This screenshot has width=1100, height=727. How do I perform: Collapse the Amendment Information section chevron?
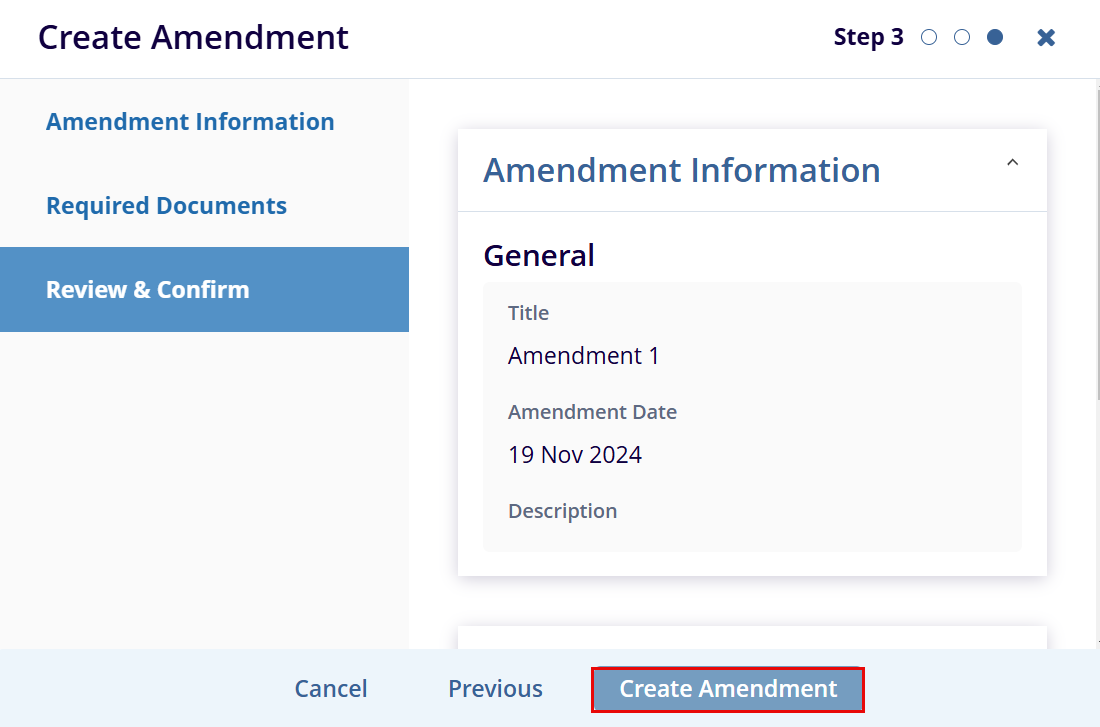(x=1012, y=163)
